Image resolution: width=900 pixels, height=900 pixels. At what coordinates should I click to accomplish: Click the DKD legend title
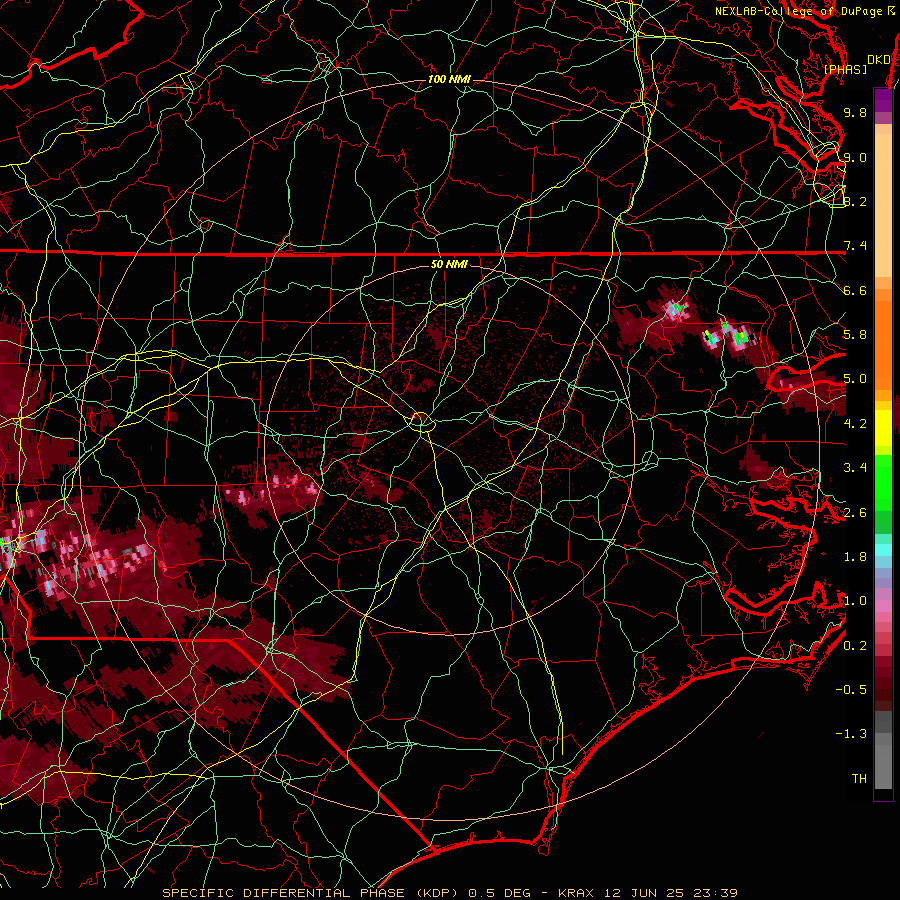878,60
